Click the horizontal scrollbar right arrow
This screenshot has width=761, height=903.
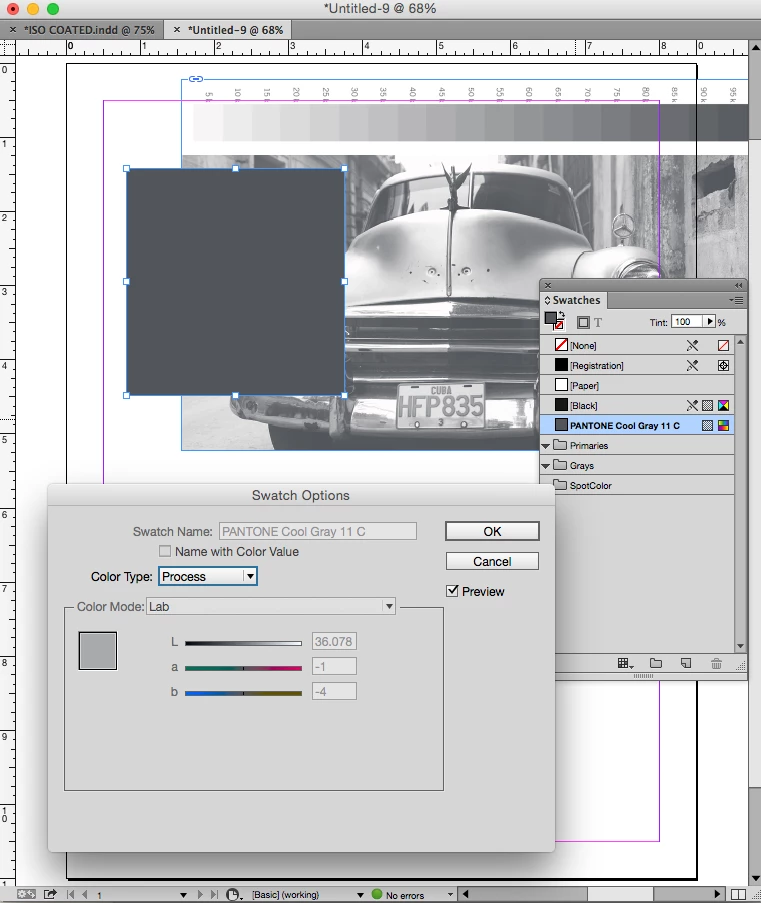717,894
